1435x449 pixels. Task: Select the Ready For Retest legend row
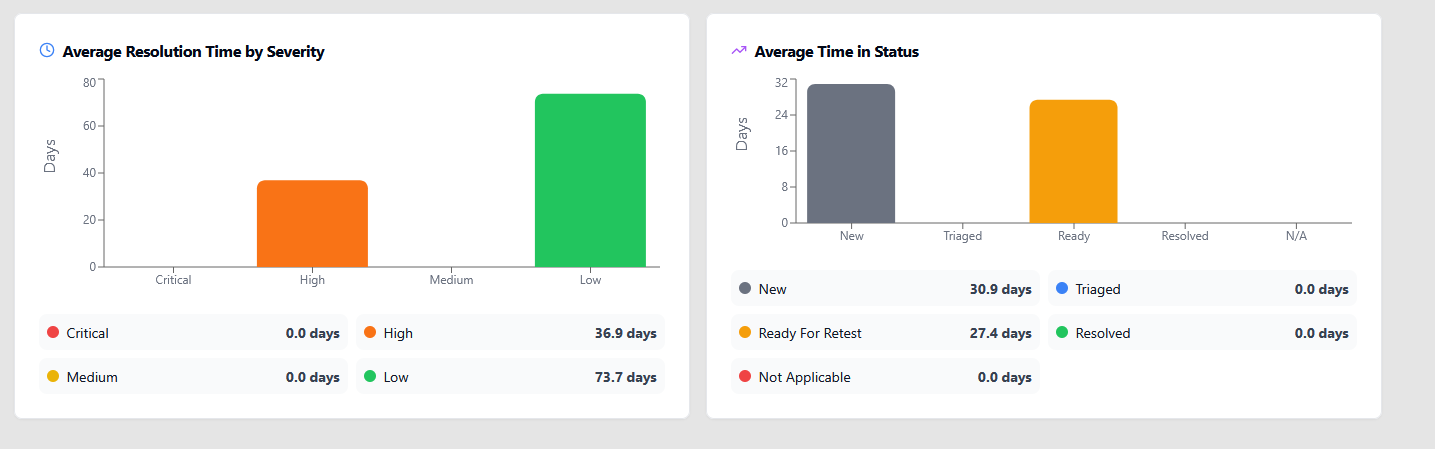[x=885, y=333]
